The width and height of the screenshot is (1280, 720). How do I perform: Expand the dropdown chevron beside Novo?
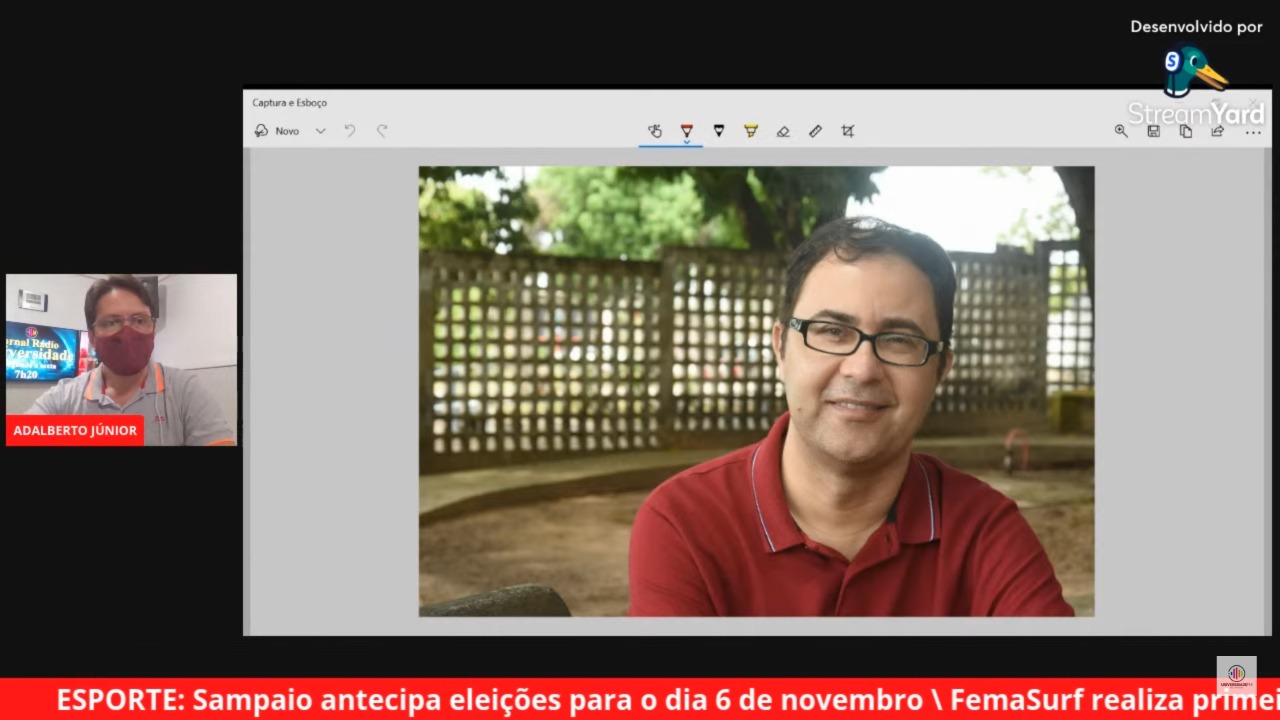[x=320, y=131]
